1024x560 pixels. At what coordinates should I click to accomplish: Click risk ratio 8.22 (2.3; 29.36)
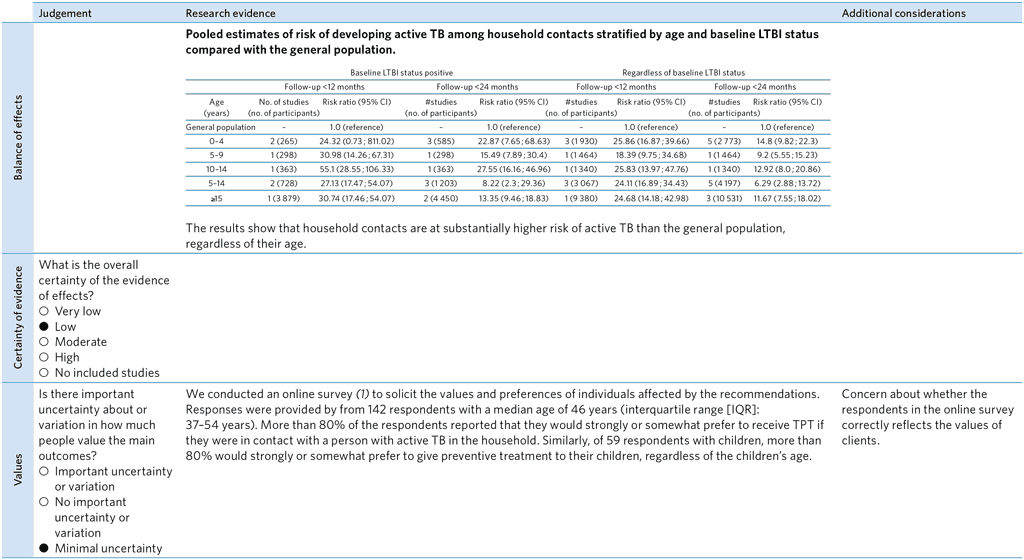[513, 183]
